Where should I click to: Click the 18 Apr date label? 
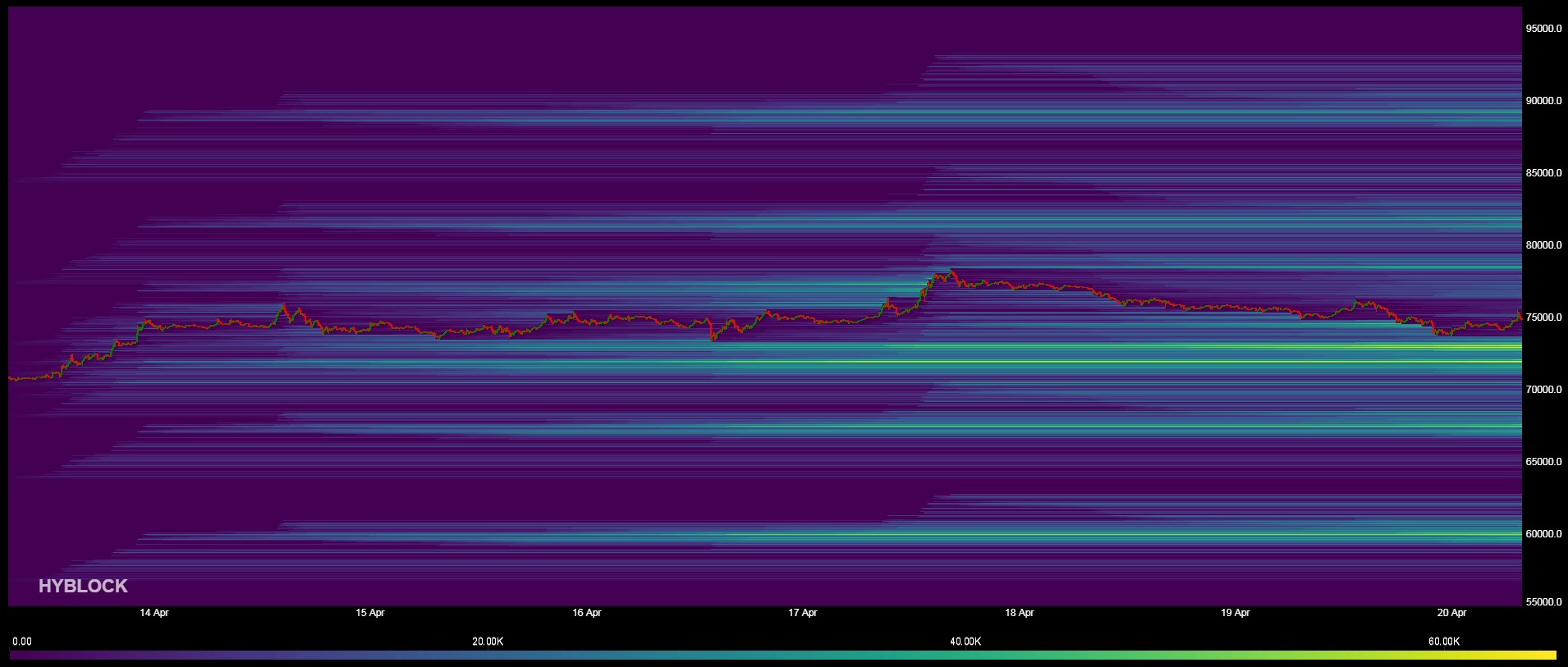pos(1019,613)
